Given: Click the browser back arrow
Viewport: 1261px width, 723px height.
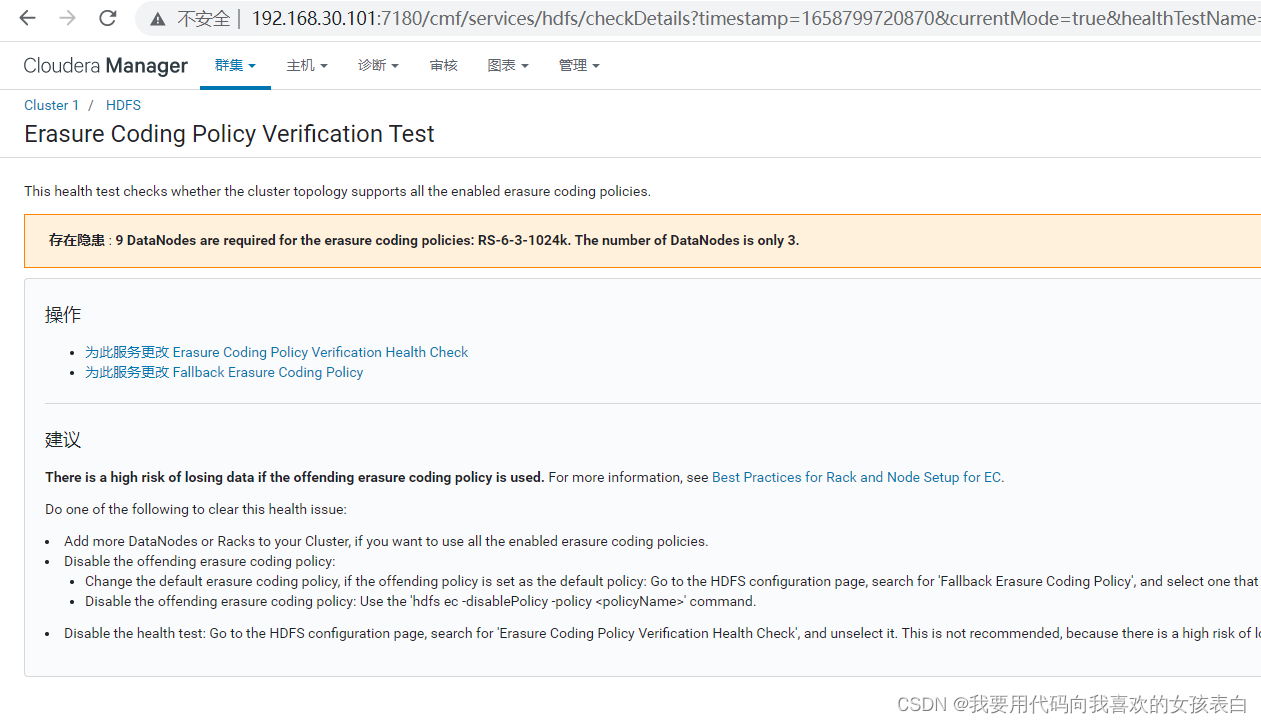Looking at the screenshot, I should click(28, 18).
